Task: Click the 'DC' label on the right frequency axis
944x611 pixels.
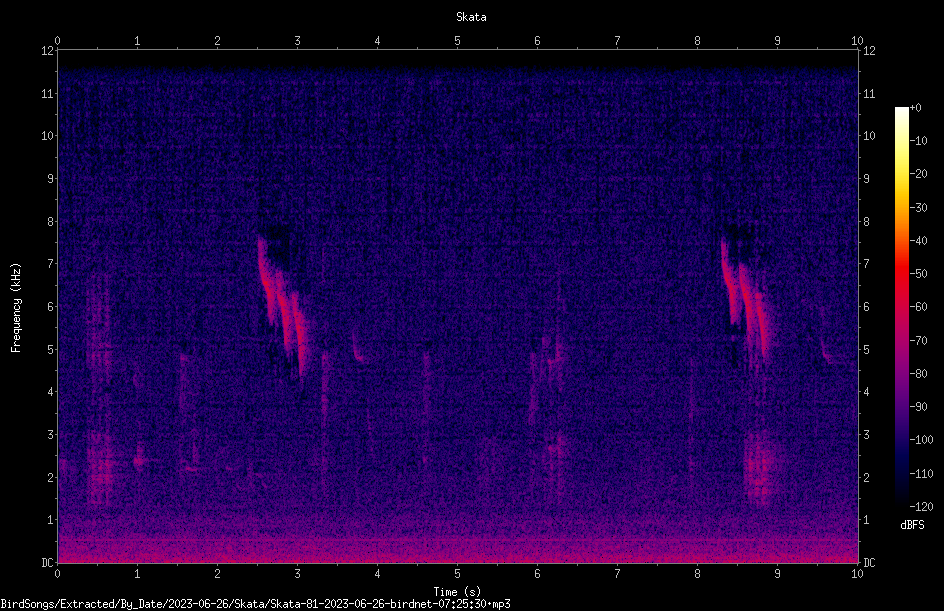Action: (x=869, y=563)
